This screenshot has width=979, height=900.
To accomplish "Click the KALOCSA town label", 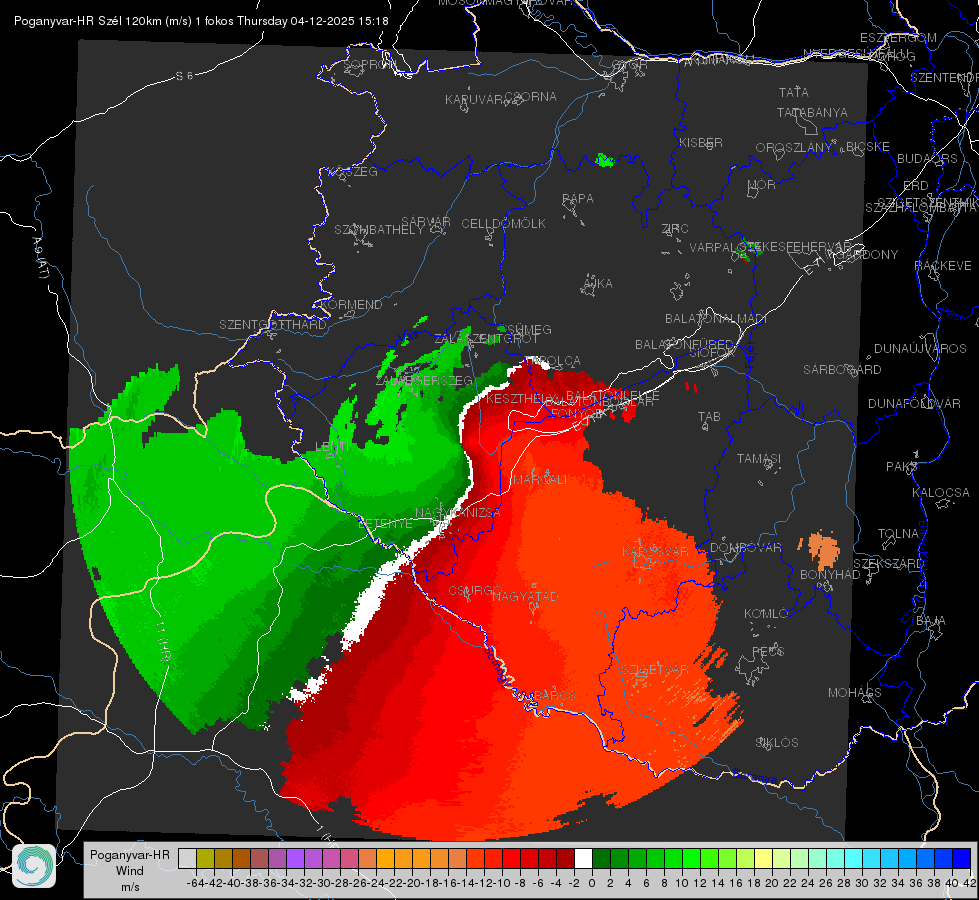I will pos(941,493).
